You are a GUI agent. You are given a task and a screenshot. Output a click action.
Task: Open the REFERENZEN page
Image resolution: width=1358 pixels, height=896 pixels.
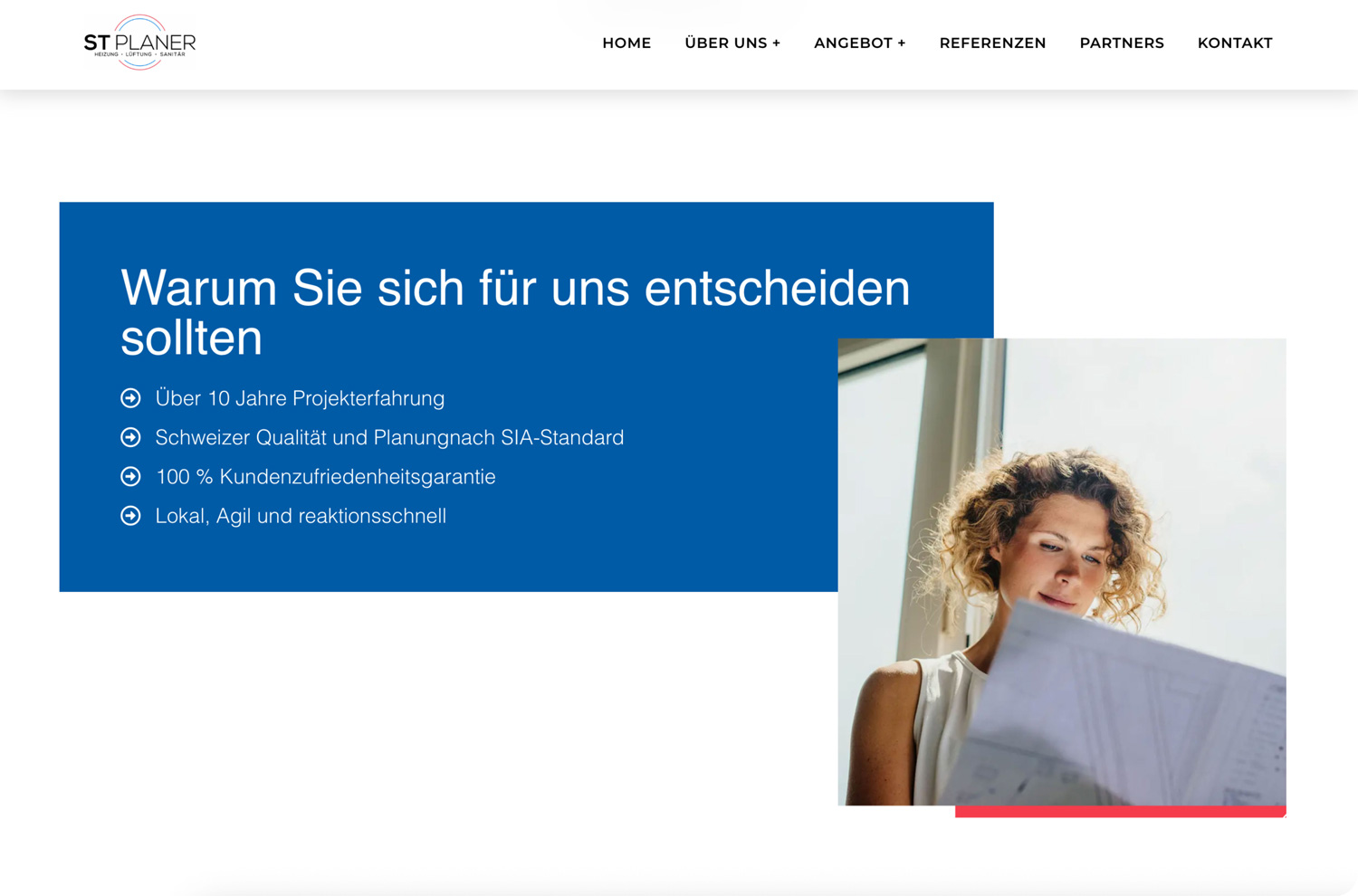click(x=992, y=43)
